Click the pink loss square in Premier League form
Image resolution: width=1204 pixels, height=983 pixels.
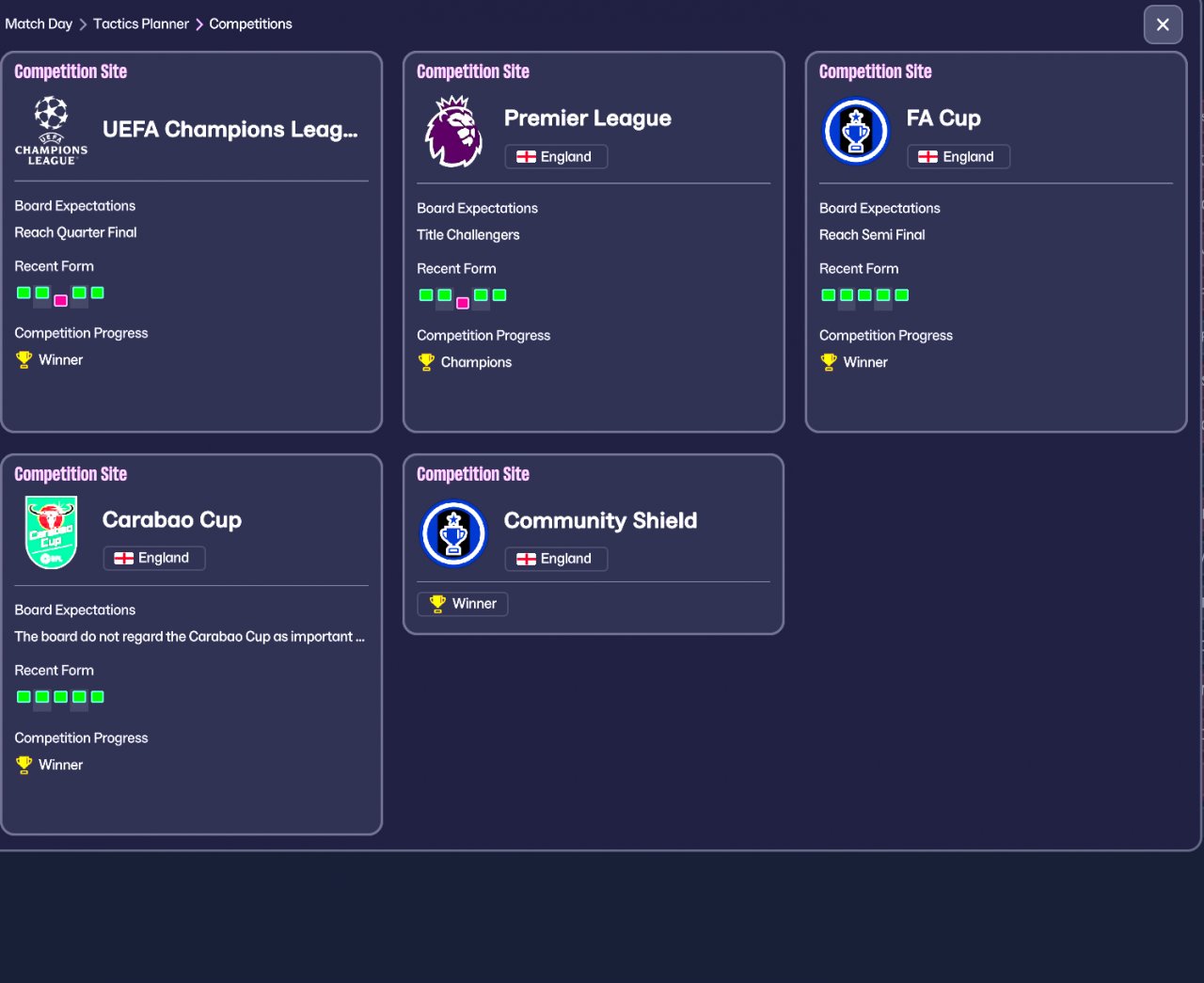click(x=463, y=303)
